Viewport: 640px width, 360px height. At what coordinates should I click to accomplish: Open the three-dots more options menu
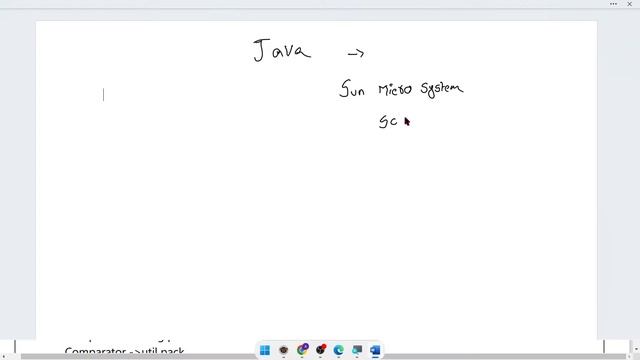tap(613, 4)
